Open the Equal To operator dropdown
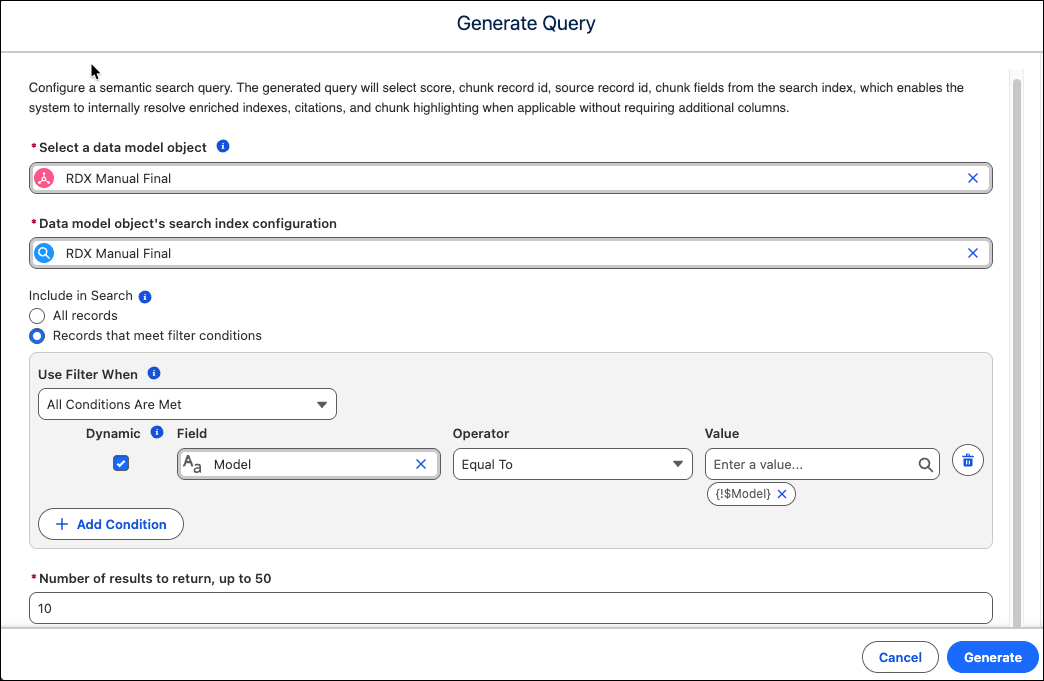 (x=573, y=464)
